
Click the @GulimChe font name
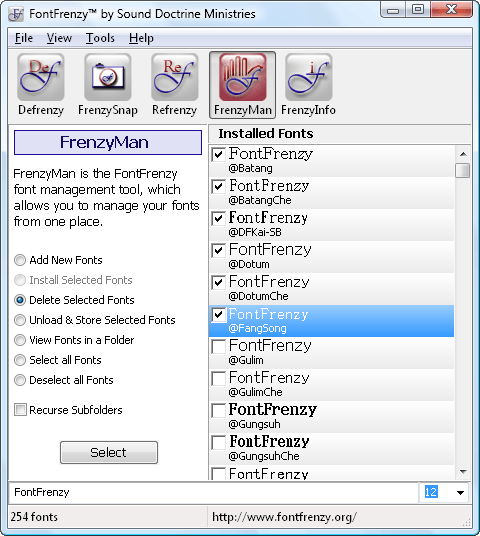[255, 392]
